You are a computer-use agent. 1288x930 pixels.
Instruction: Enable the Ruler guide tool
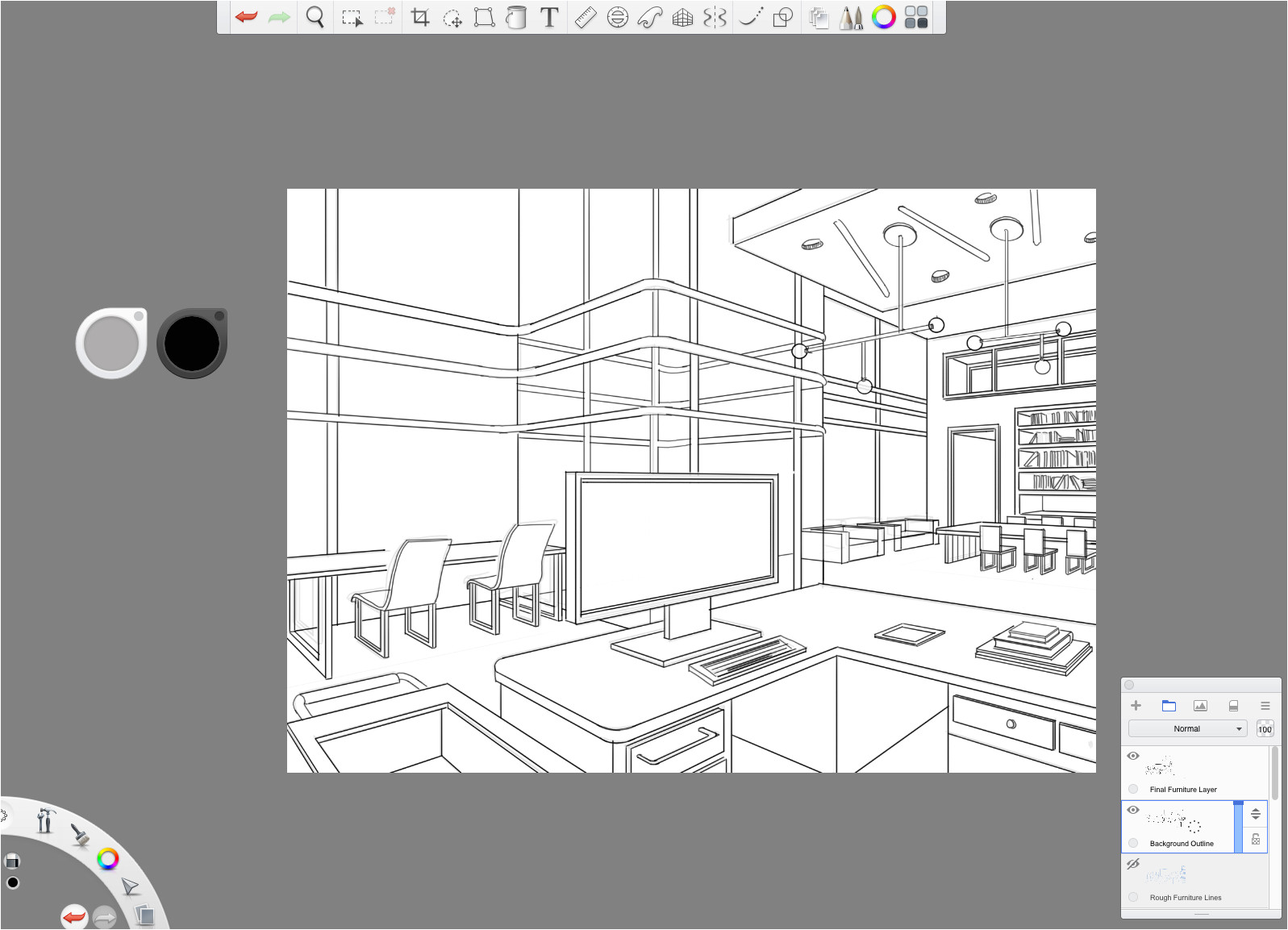pyautogui.click(x=585, y=17)
